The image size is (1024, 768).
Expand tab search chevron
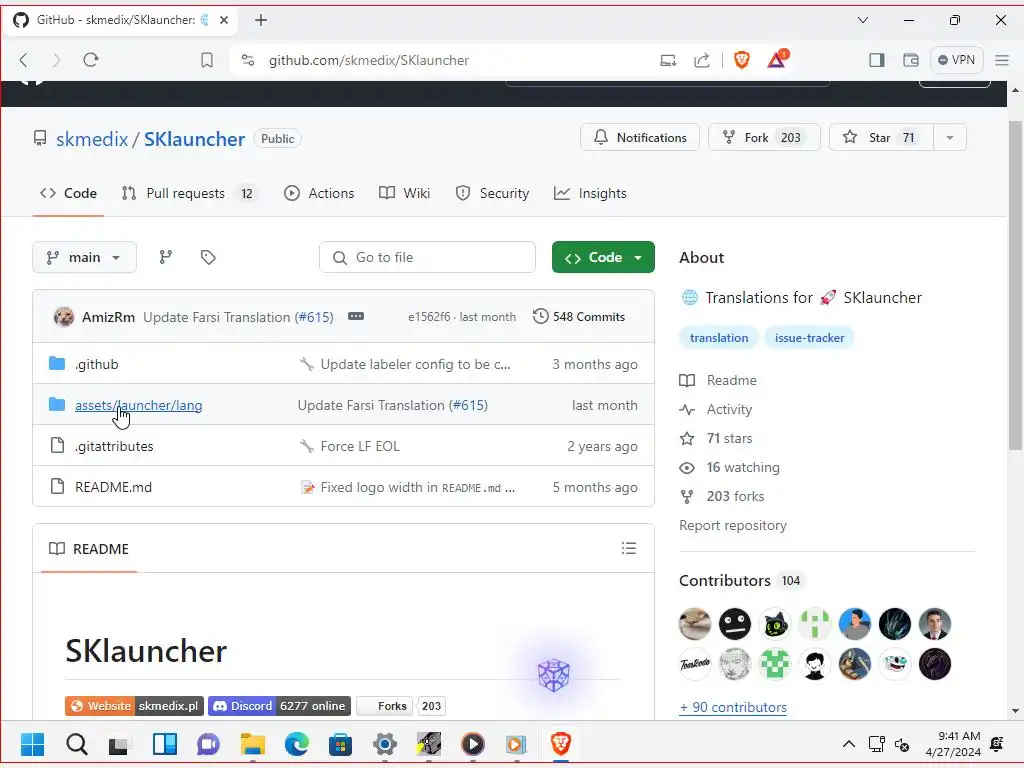863,20
